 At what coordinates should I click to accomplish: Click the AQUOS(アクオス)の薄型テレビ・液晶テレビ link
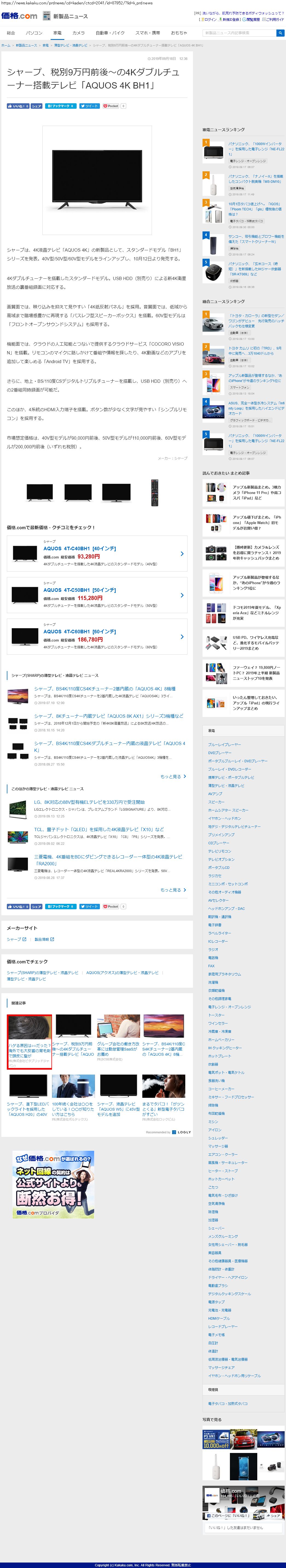tap(123, 973)
